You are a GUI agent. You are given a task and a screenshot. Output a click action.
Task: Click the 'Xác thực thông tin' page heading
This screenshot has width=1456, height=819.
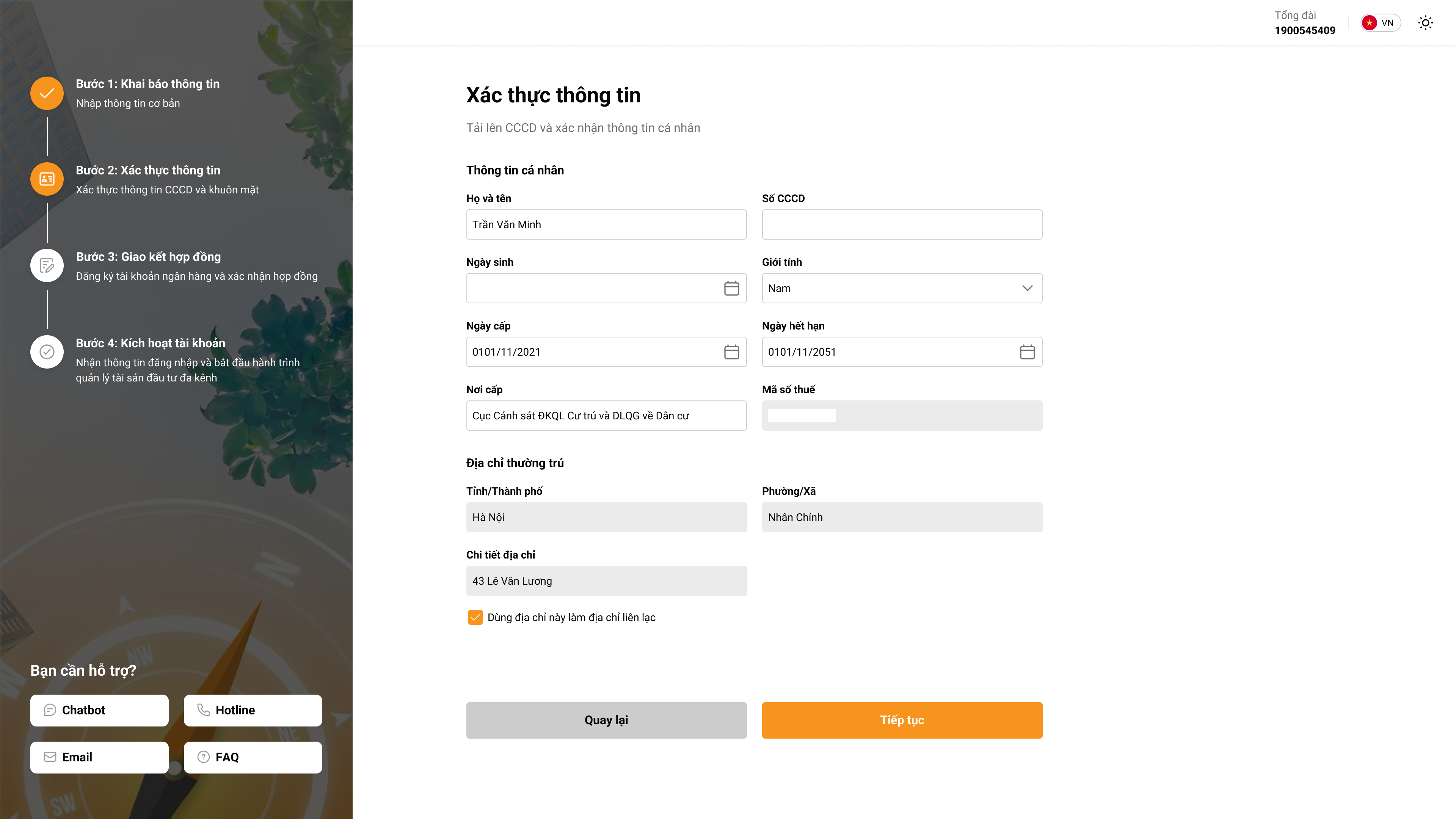pos(553,96)
